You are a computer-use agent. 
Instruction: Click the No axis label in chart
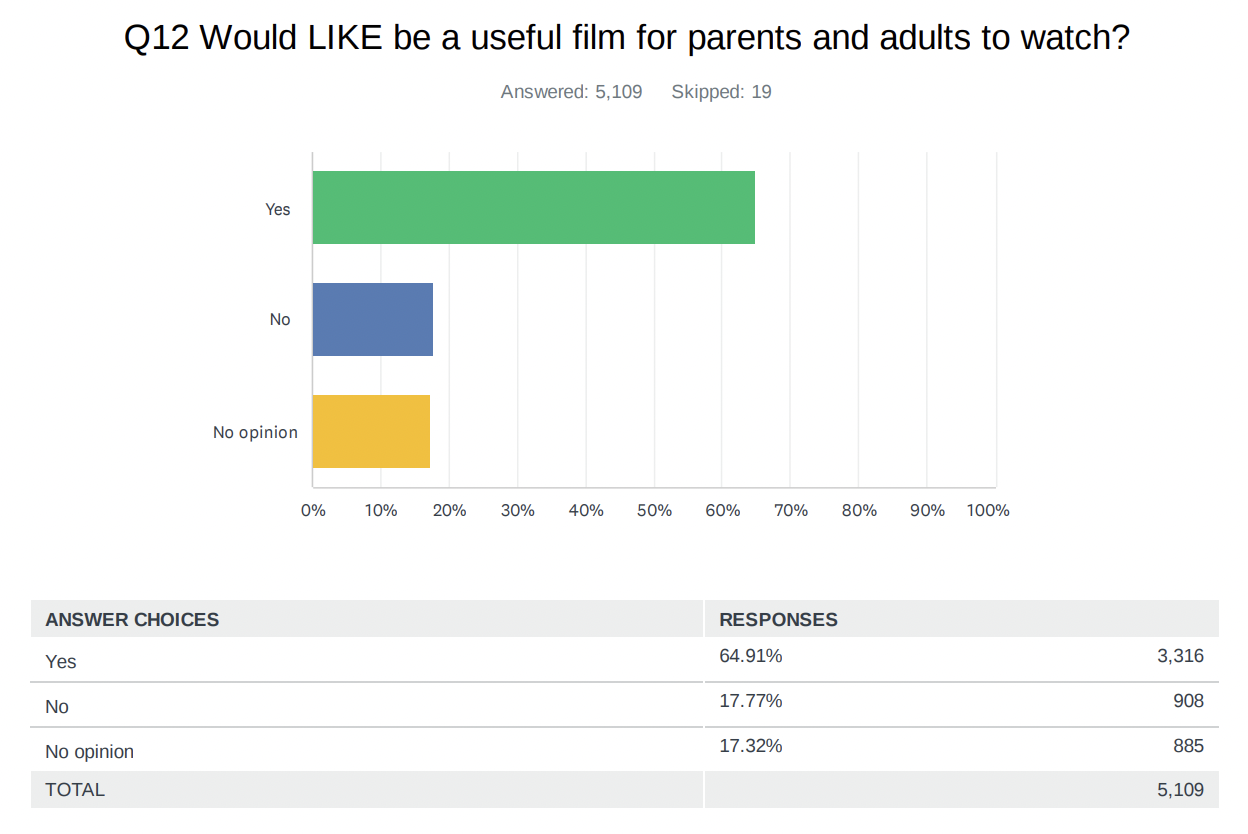coord(279,320)
